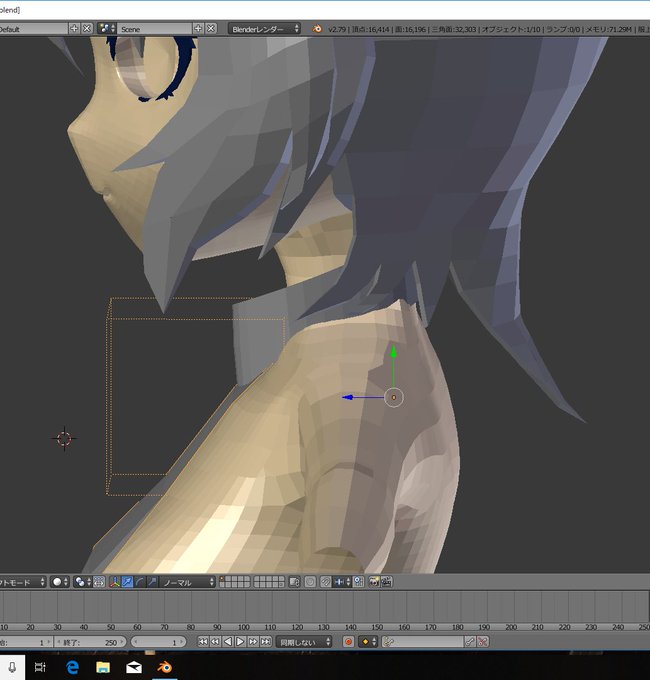Enable the scale manipulator
The height and width of the screenshot is (680, 650).
coord(152,582)
